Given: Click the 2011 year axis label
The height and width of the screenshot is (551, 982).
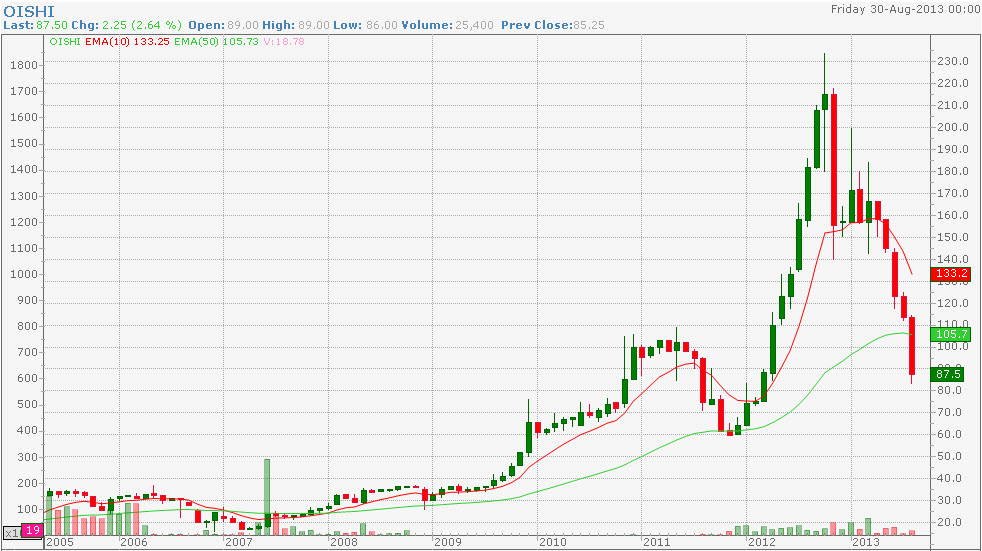Looking at the screenshot, I should pyautogui.click(x=656, y=542).
